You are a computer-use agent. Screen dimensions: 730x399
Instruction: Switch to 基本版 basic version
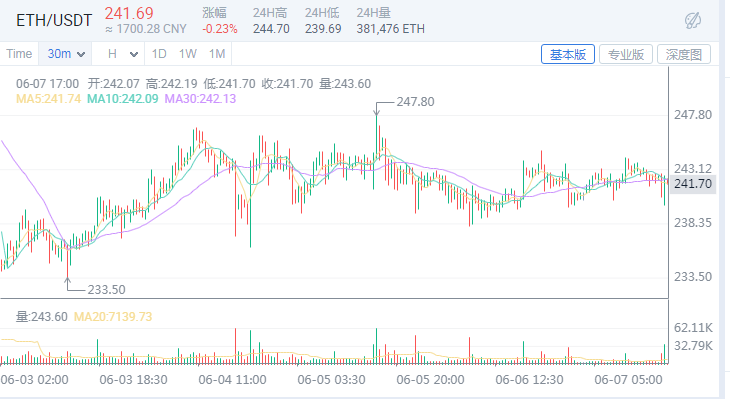[x=568, y=54]
